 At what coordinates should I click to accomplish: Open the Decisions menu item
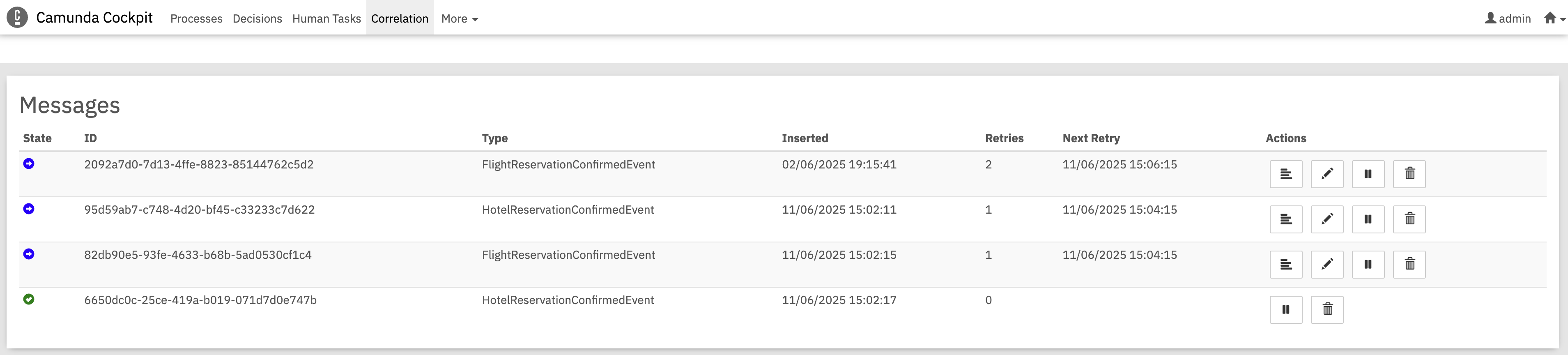point(257,19)
